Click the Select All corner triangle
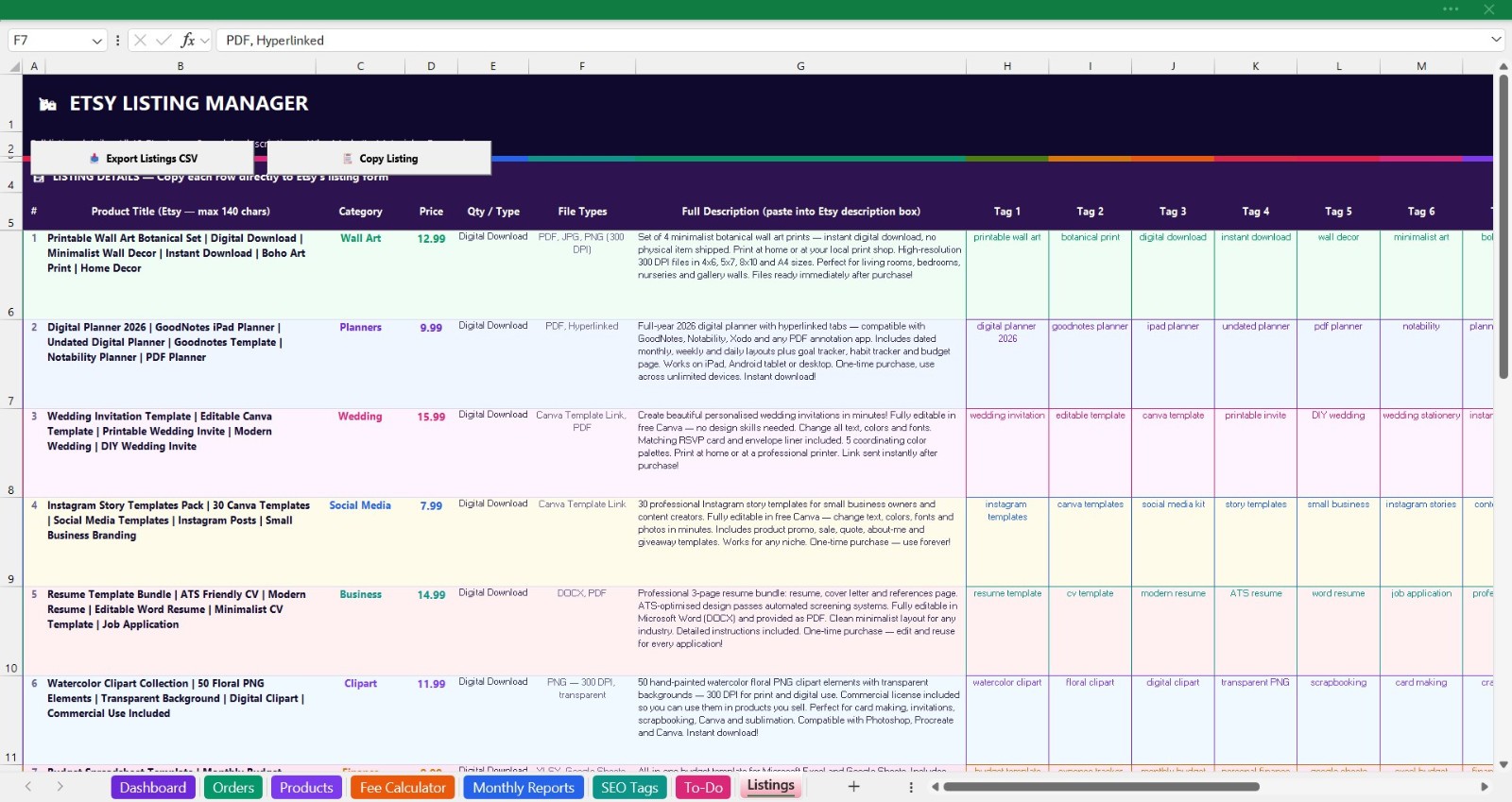 coord(14,66)
